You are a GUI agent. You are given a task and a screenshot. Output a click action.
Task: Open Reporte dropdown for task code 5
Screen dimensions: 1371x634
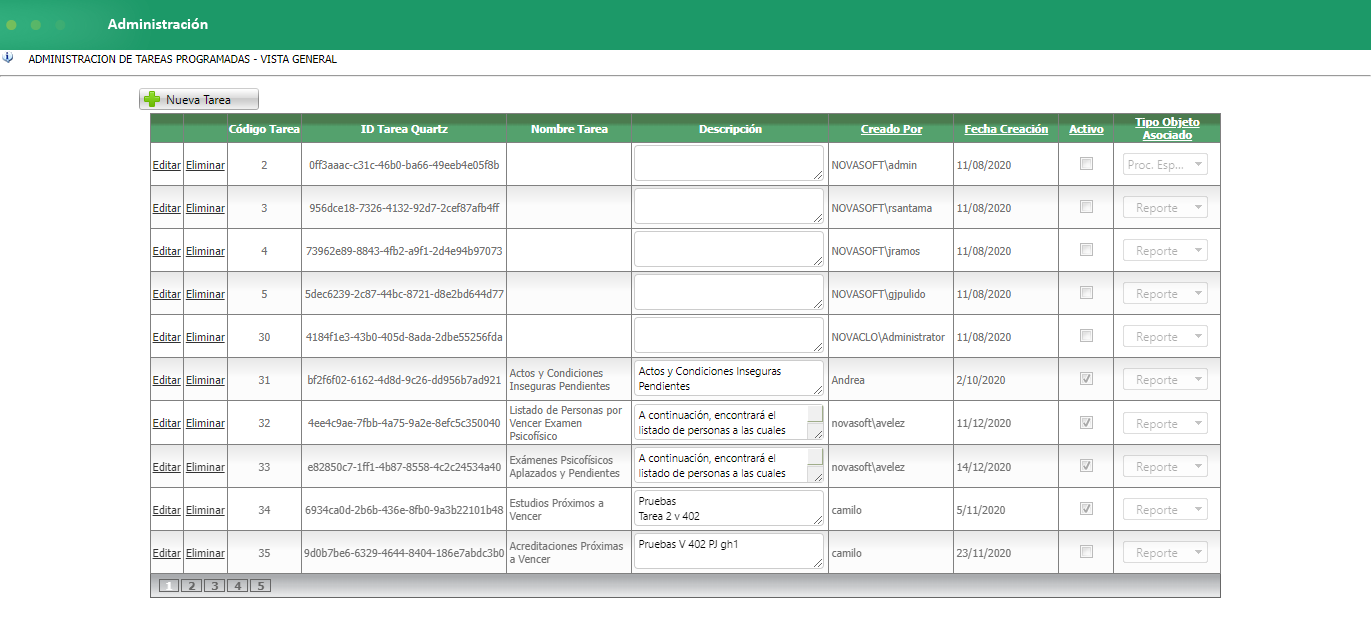(x=1165, y=294)
